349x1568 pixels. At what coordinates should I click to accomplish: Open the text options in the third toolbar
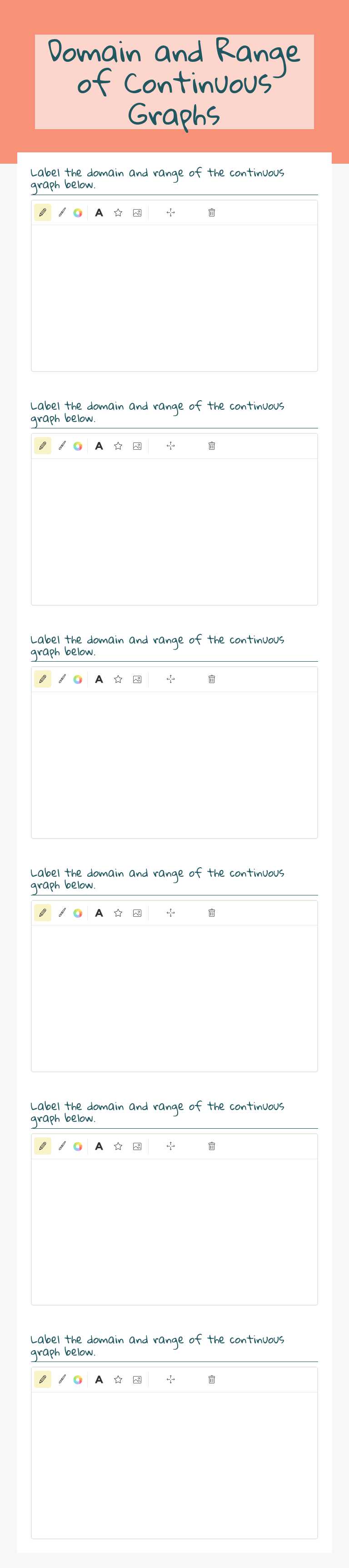point(99,679)
